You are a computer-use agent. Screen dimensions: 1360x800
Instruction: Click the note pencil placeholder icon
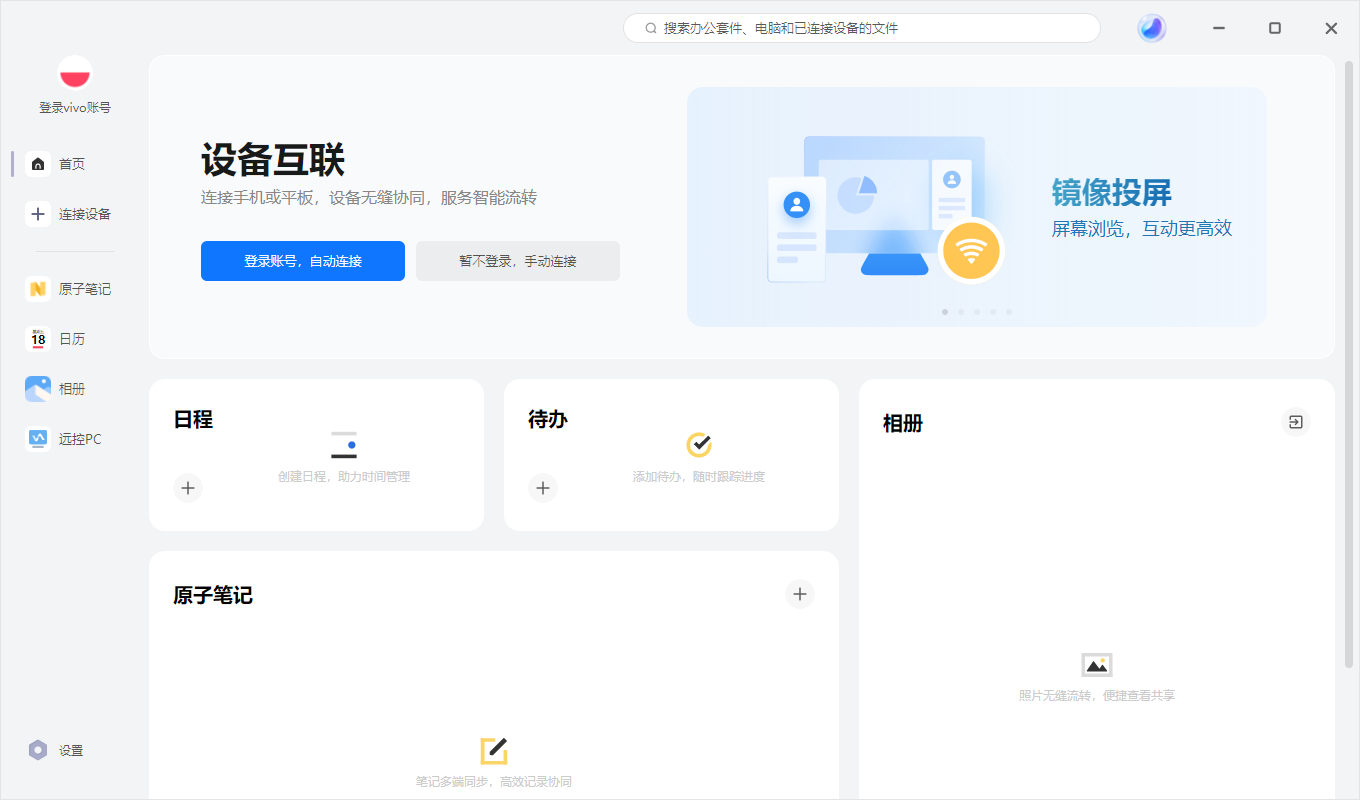coord(494,751)
